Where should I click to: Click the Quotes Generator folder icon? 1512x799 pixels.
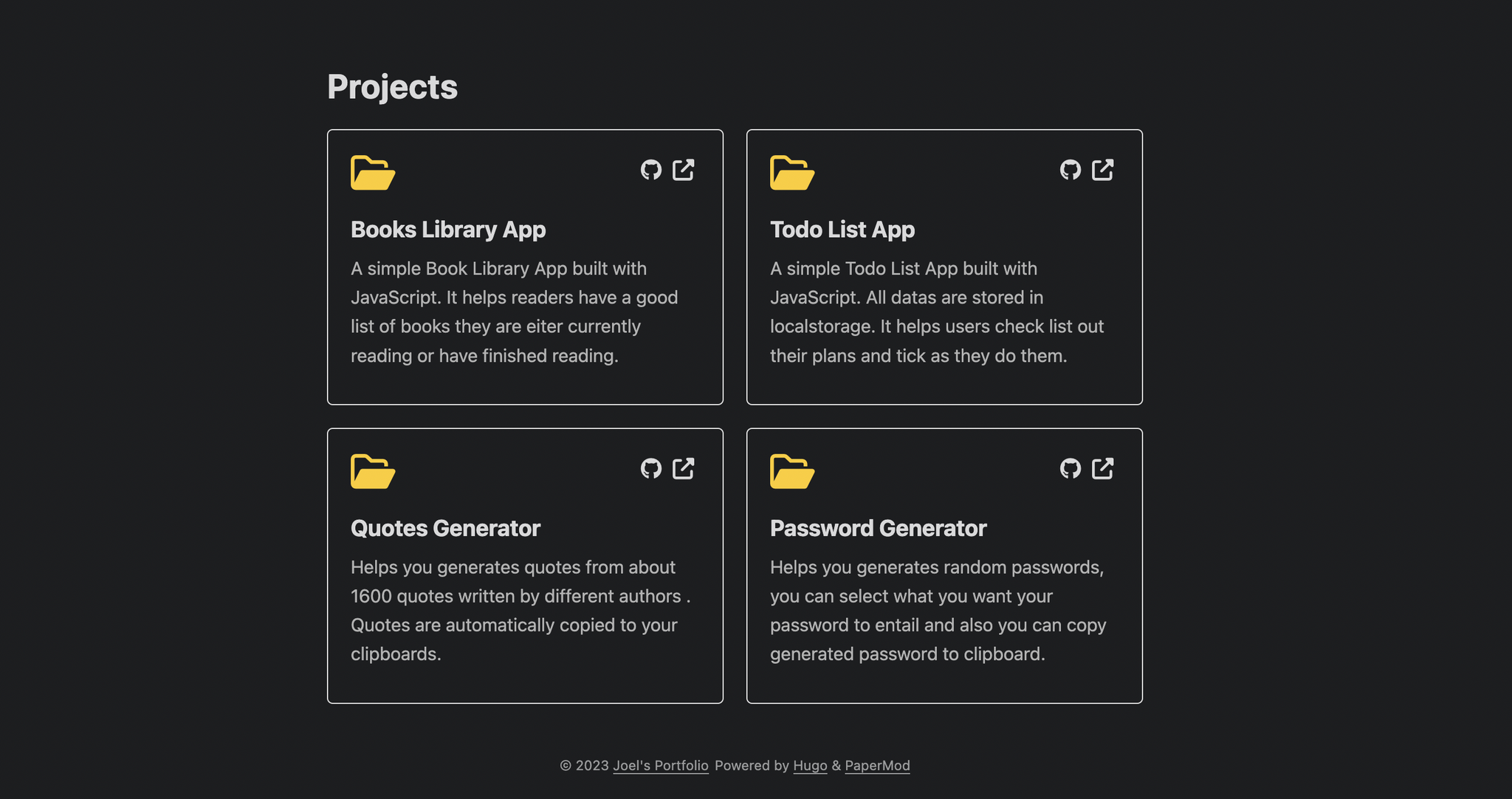(x=373, y=471)
